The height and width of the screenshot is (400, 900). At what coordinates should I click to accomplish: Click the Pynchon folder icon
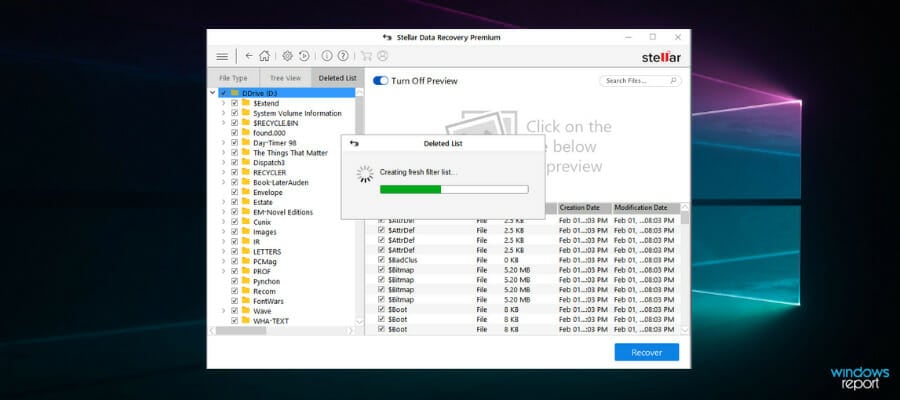246,281
